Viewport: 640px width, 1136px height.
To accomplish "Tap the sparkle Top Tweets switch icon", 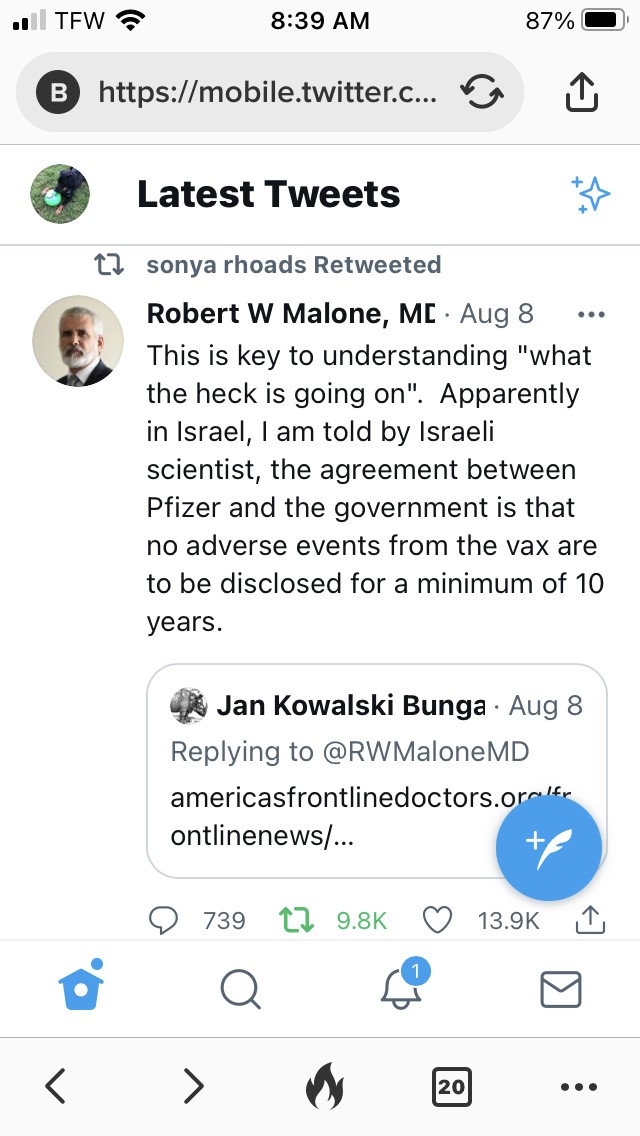I will click(x=590, y=194).
